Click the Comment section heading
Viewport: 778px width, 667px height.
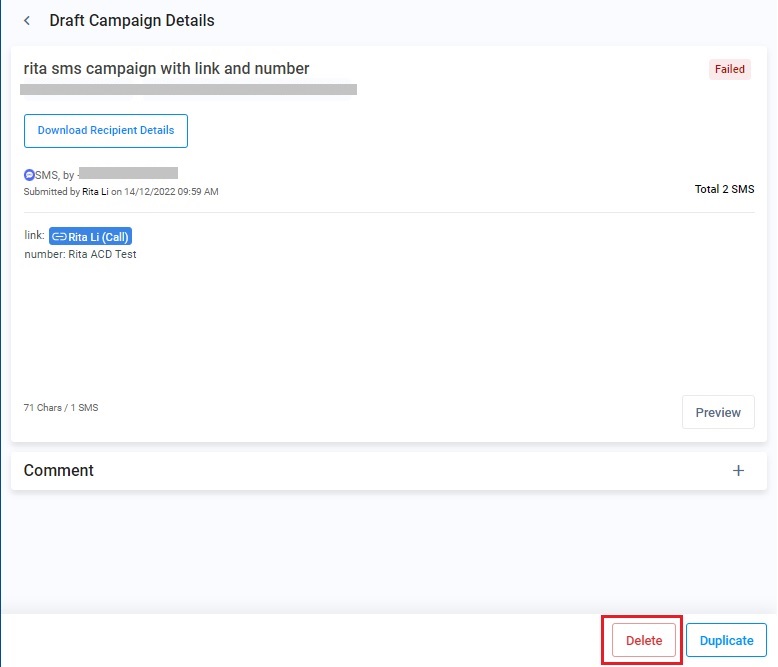[x=59, y=471]
